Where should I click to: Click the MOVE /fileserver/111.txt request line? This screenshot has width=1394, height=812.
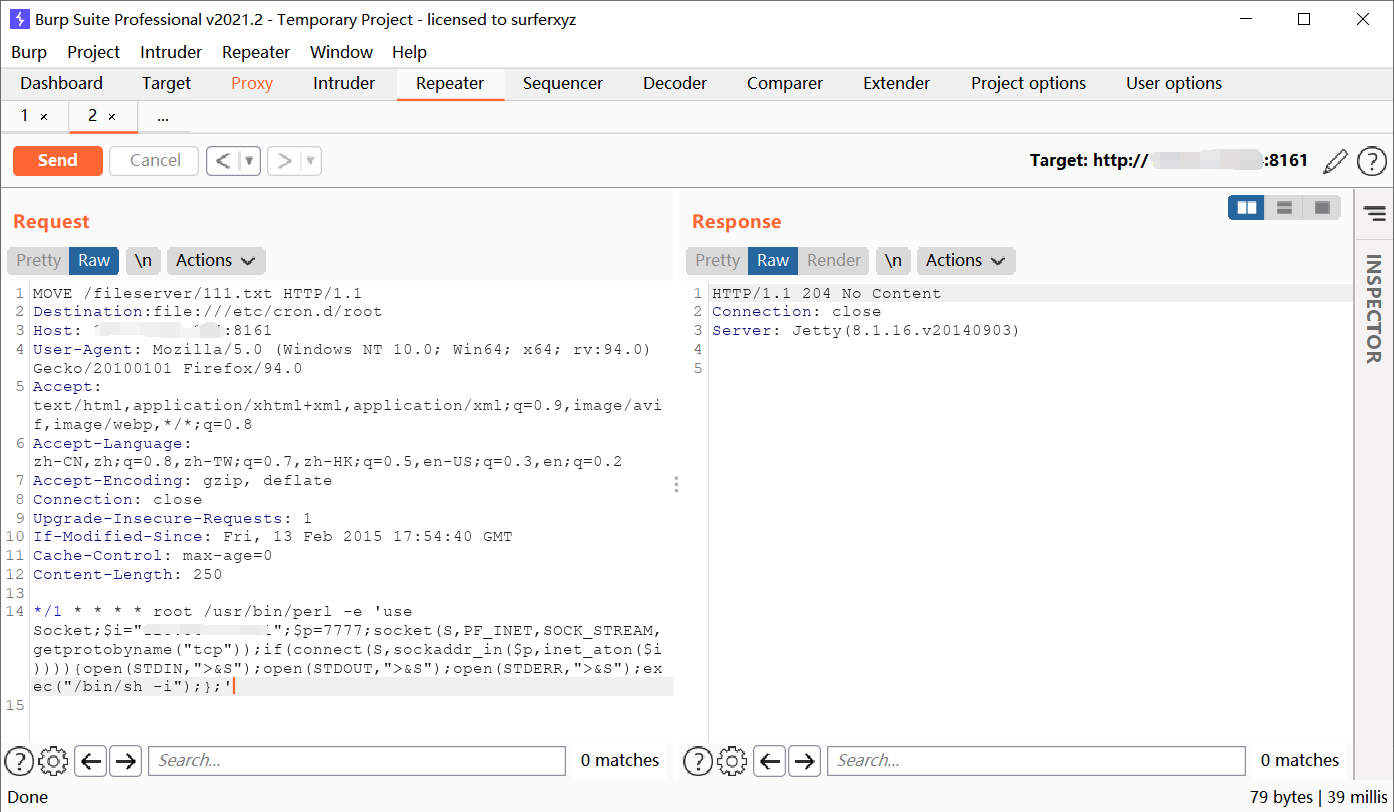point(197,294)
